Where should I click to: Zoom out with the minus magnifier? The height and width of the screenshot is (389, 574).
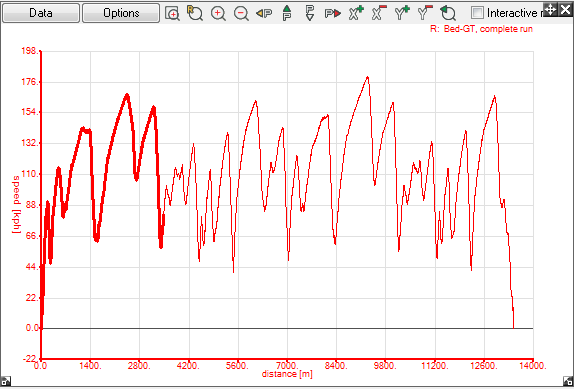pos(241,13)
